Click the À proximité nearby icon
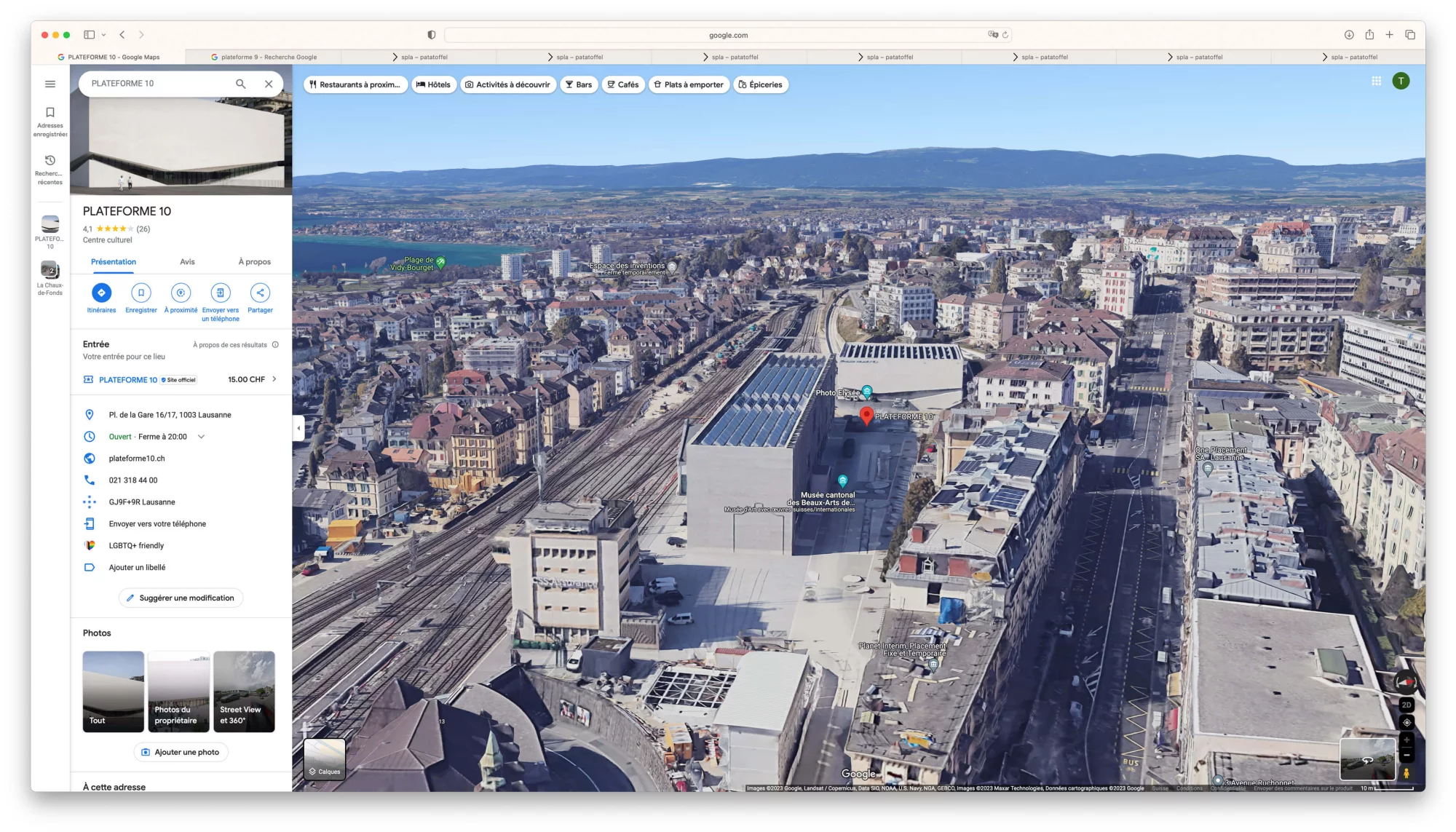1456x832 pixels. coord(181,293)
